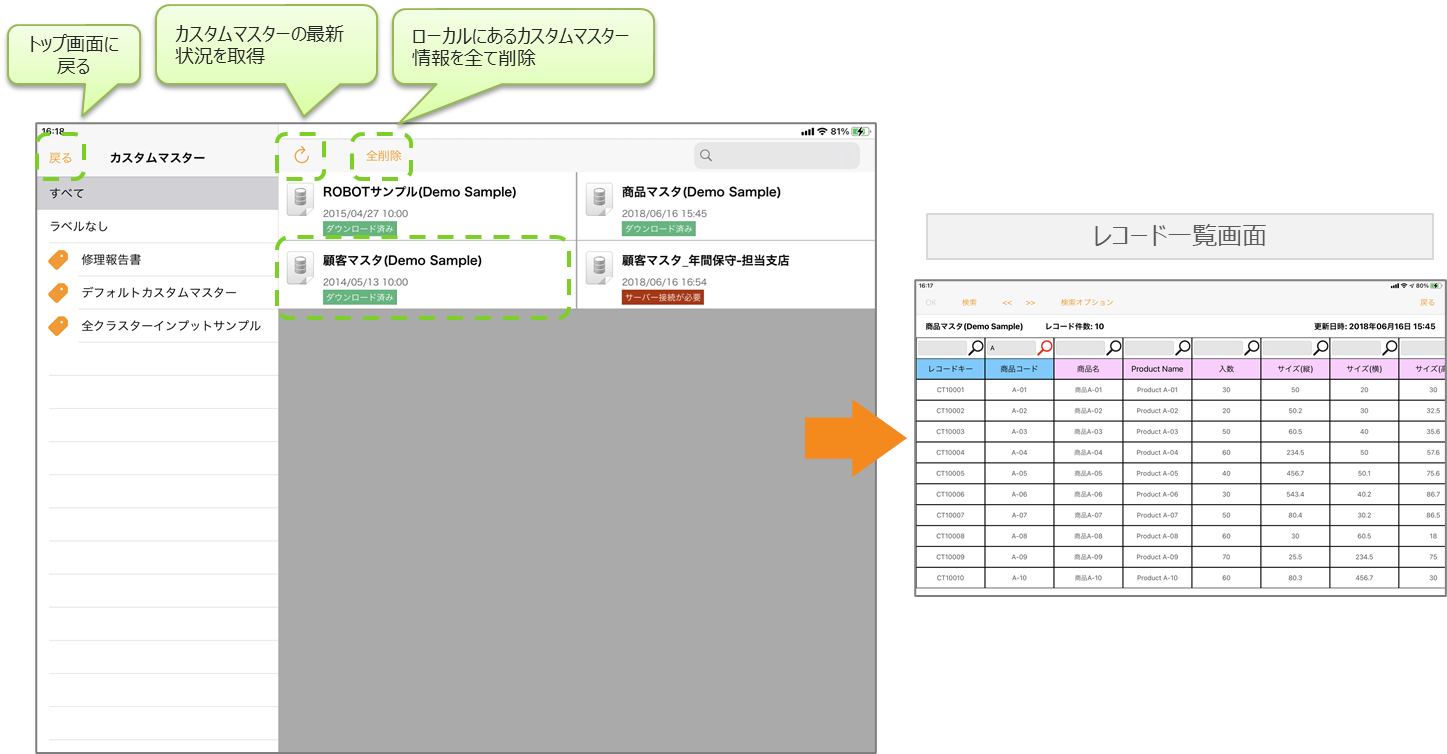This screenshot has height=754, width=1447.
Task: Click the custom master search field
Action: click(x=777, y=156)
